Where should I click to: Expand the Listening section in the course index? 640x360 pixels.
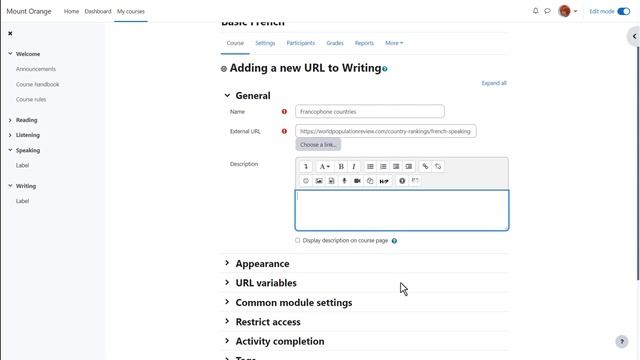click(10, 135)
